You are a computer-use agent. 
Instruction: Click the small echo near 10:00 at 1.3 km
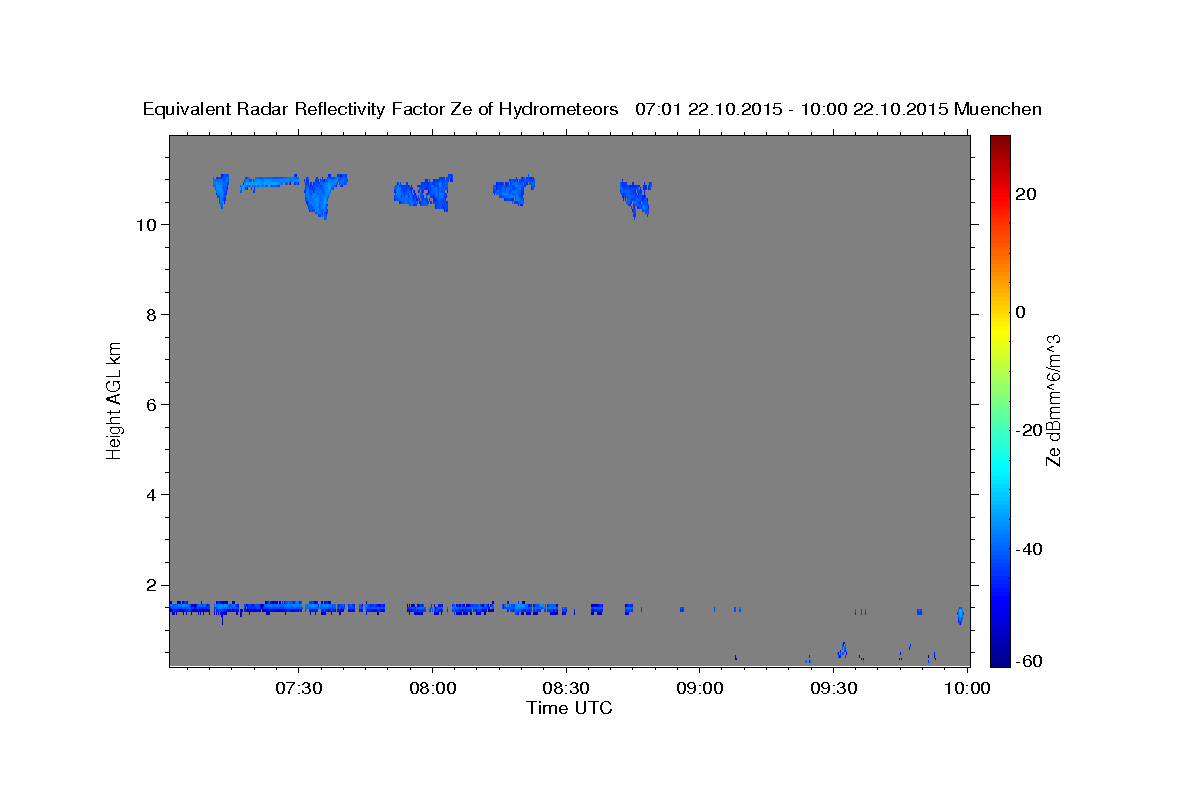pos(960,615)
